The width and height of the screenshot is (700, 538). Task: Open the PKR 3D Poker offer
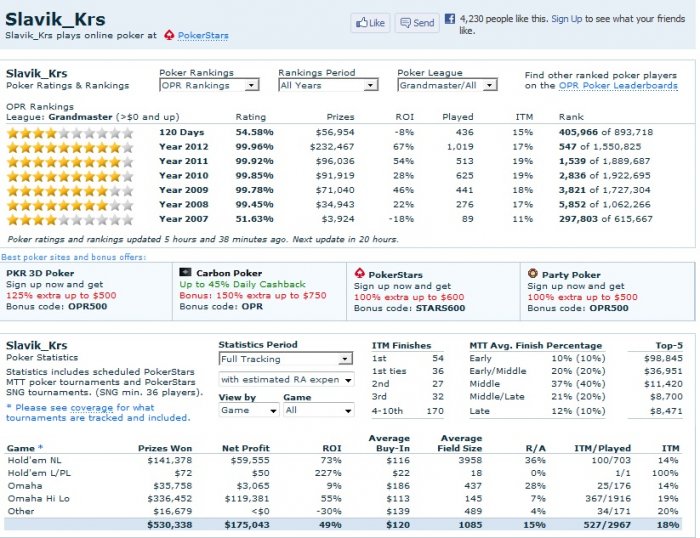click(40, 273)
